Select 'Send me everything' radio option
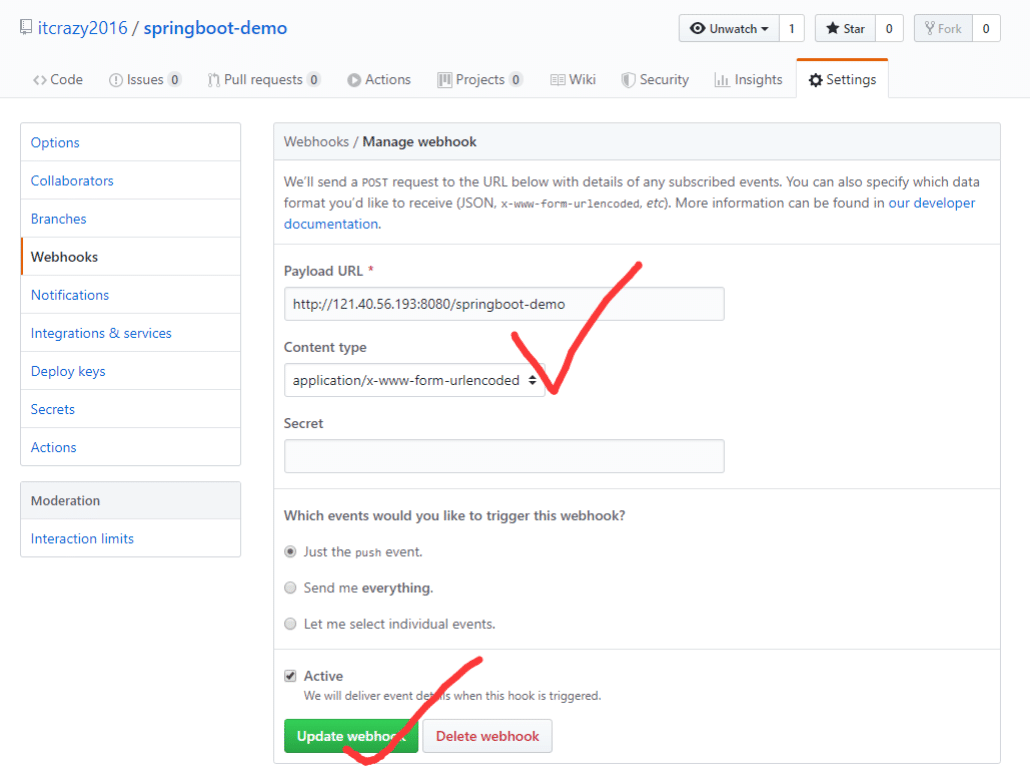The image size is (1030, 775). pos(291,588)
